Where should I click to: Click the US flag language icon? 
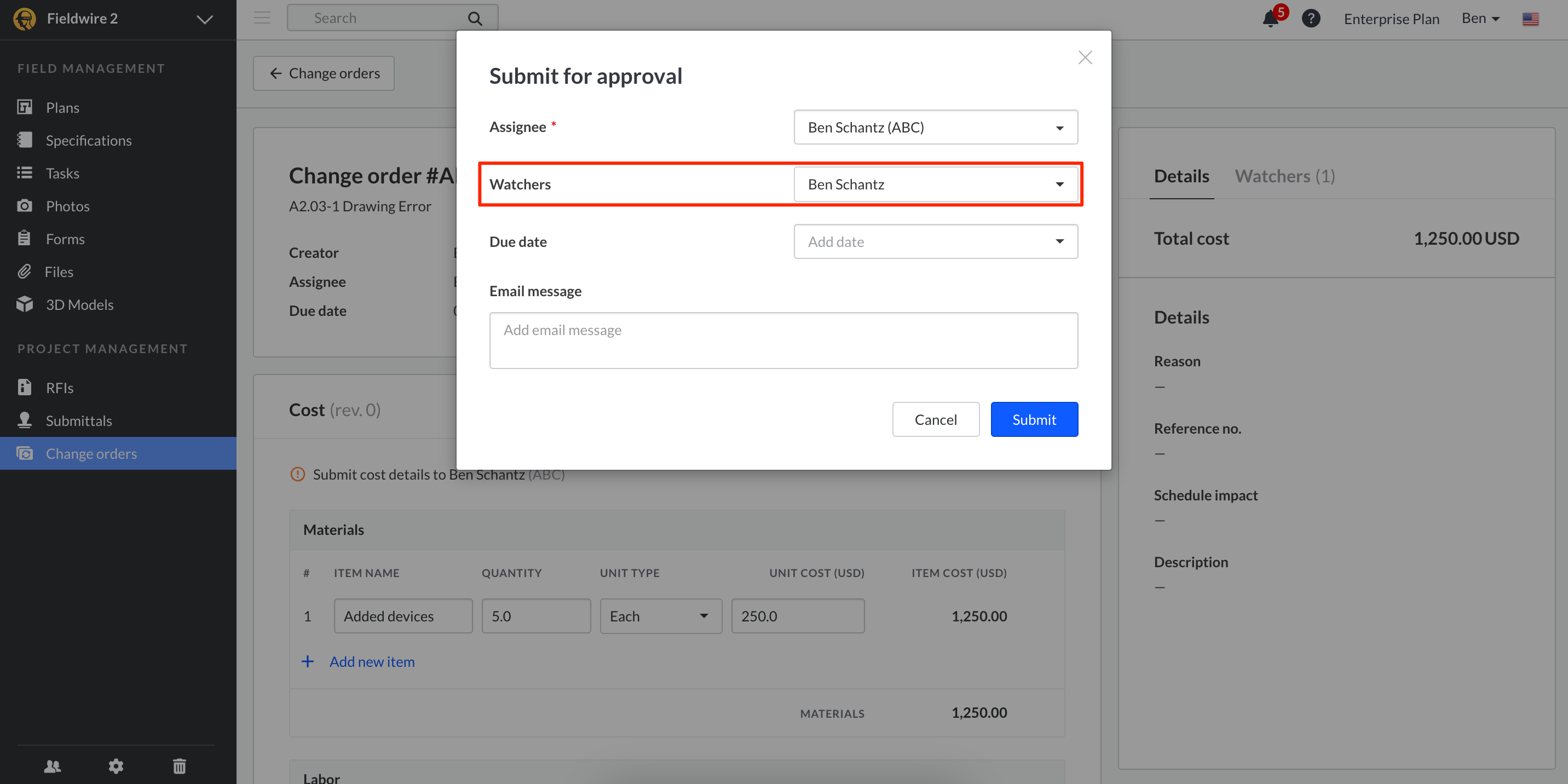1530,19
